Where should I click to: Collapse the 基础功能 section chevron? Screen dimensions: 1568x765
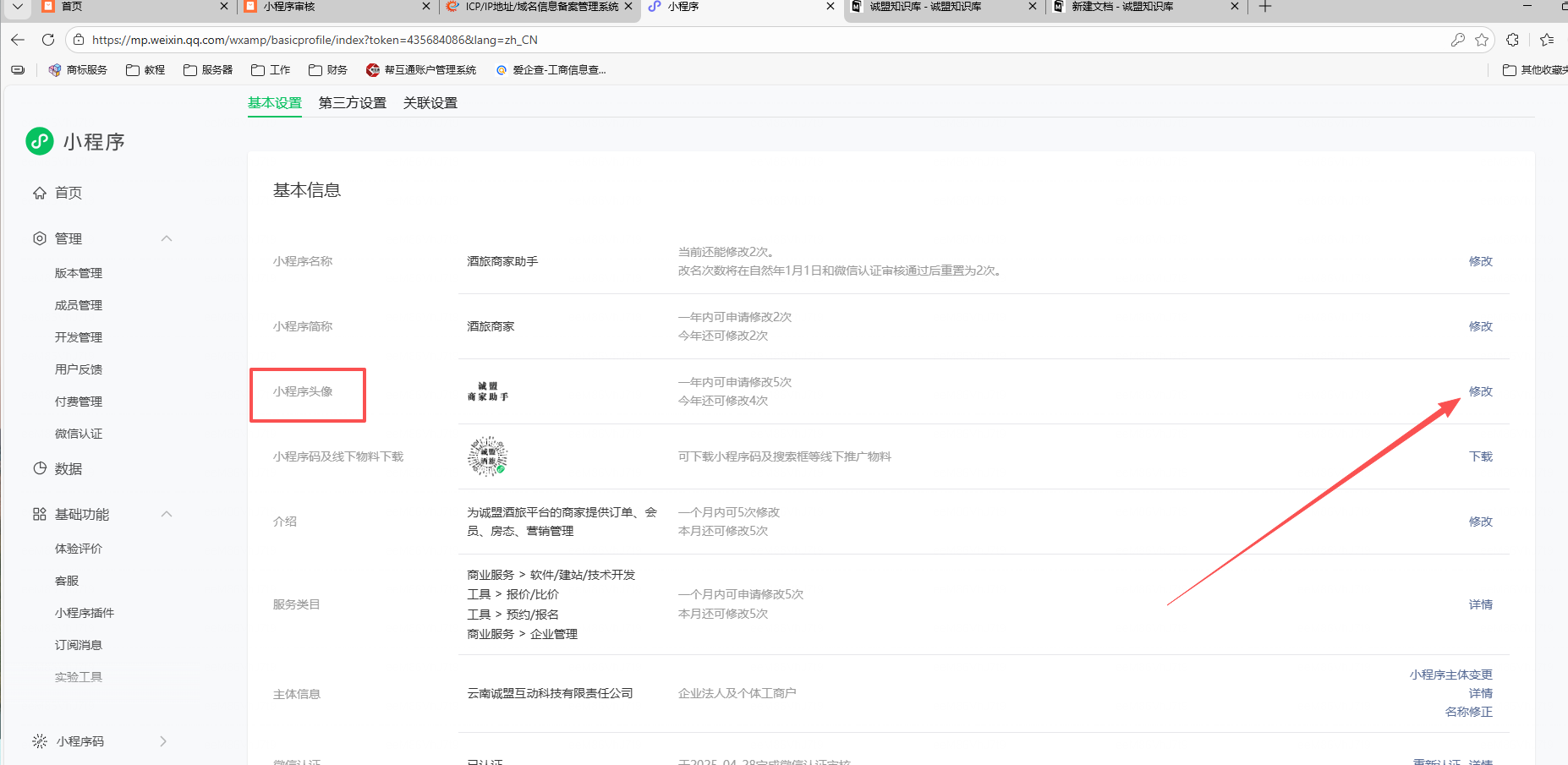click(x=167, y=514)
